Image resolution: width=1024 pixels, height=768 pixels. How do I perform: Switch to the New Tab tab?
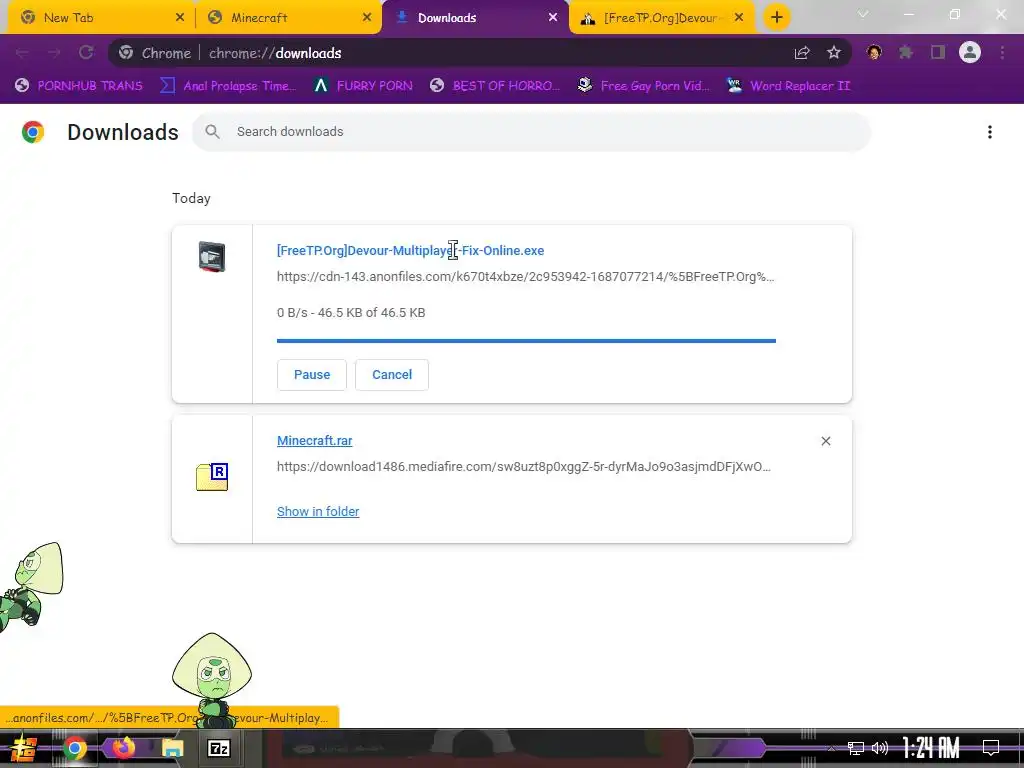tap(101, 18)
